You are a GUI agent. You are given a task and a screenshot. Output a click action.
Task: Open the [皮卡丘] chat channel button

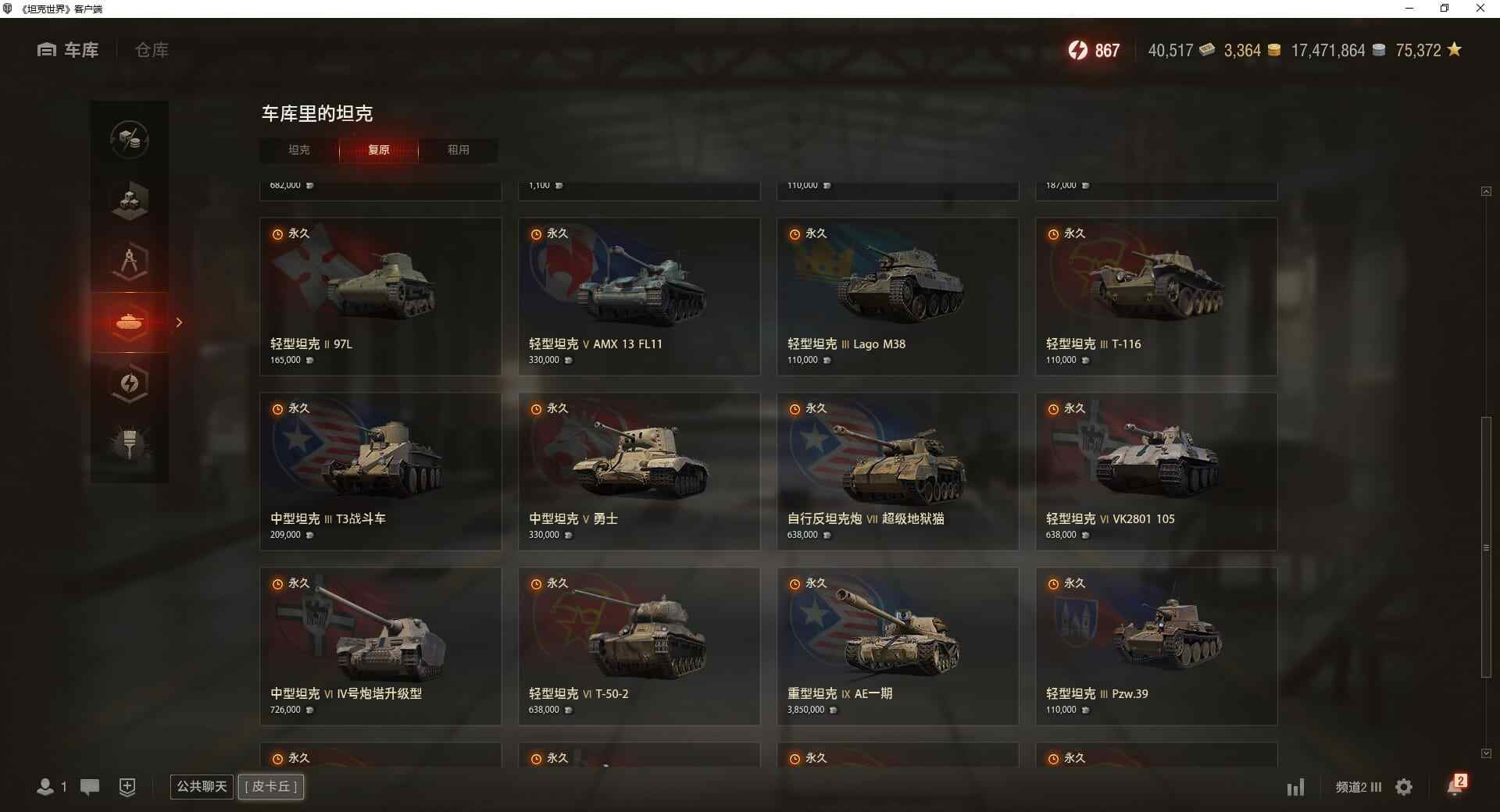[x=271, y=786]
